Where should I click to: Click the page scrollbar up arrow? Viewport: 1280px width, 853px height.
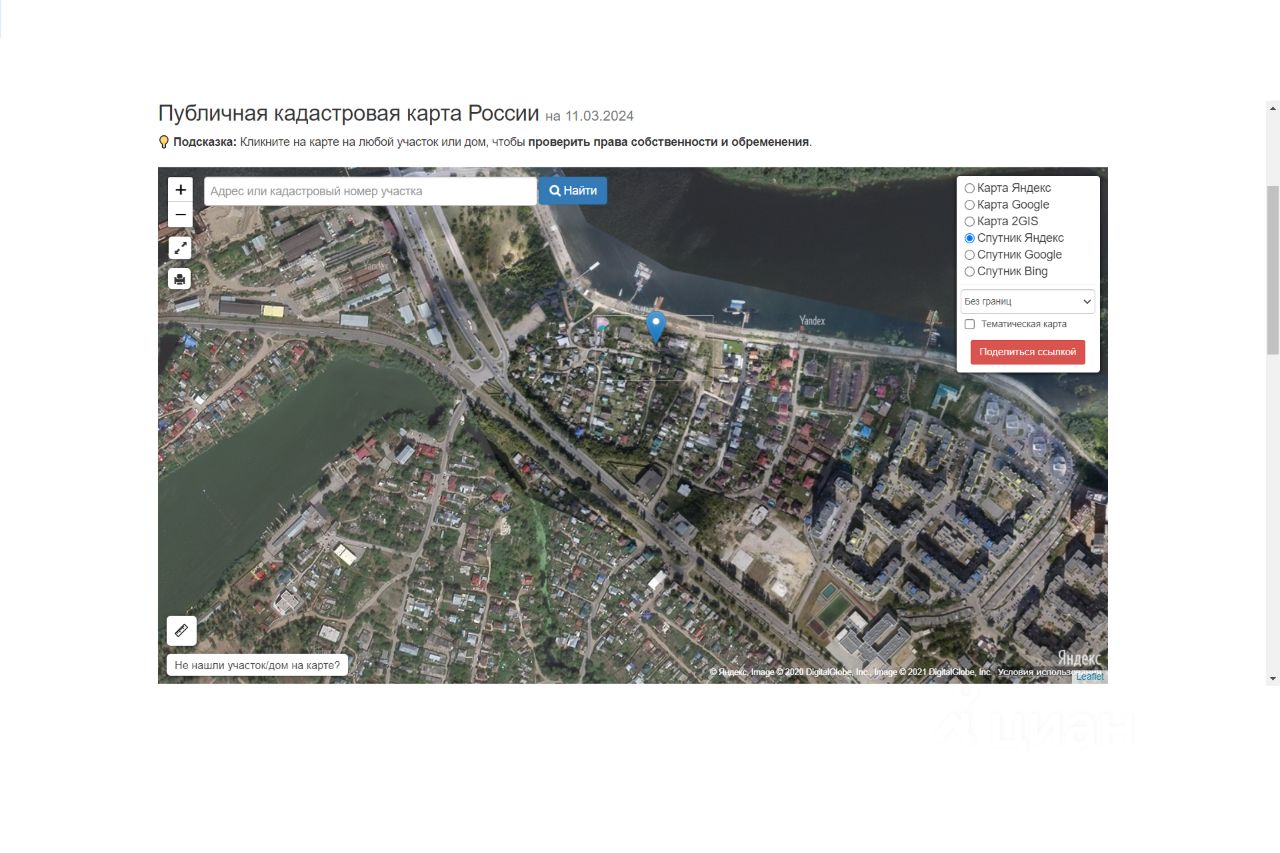1273,109
